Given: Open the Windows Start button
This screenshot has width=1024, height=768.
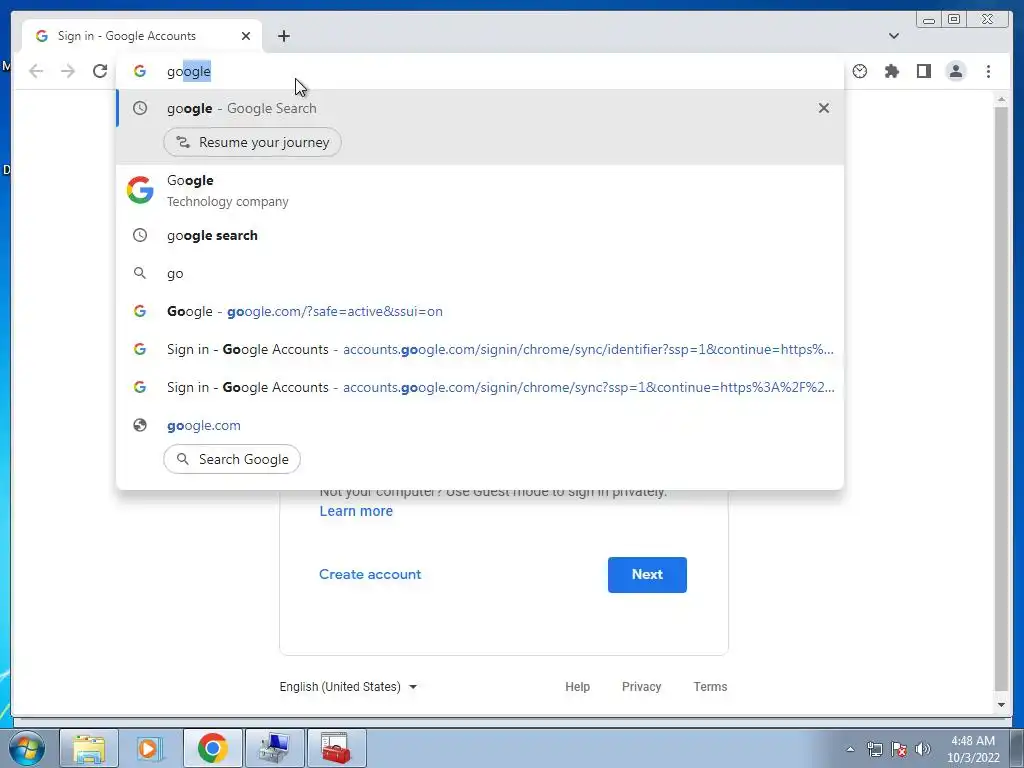Looking at the screenshot, I should point(27,748).
